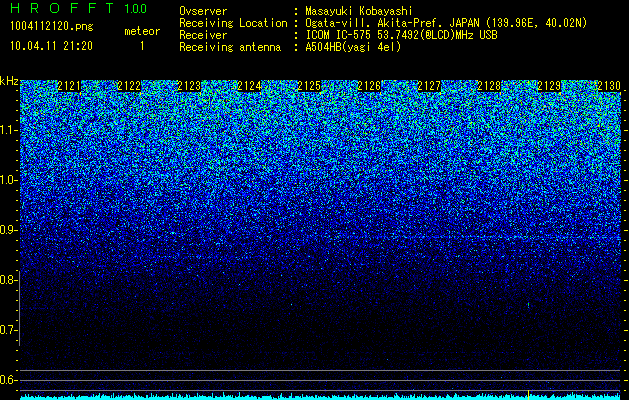Select antenna value A504HB(yagi 4el)
629x400 pixels.
(x=353, y=47)
